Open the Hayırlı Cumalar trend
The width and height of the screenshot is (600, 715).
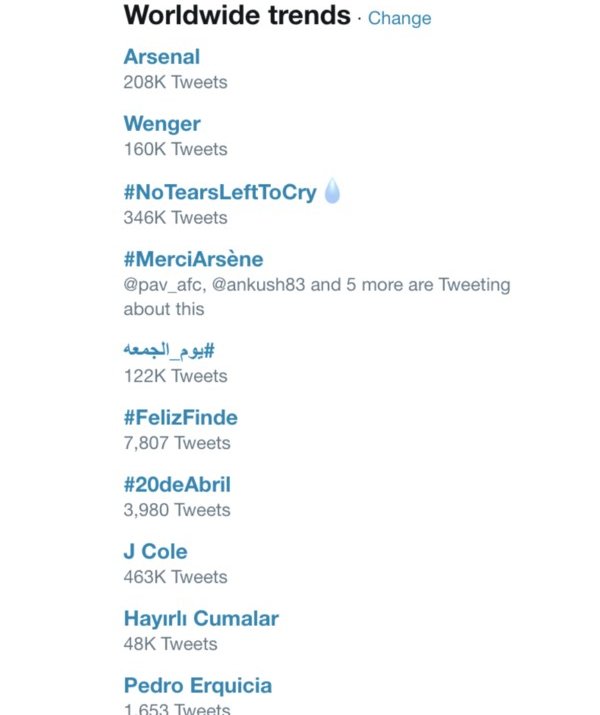(x=201, y=618)
